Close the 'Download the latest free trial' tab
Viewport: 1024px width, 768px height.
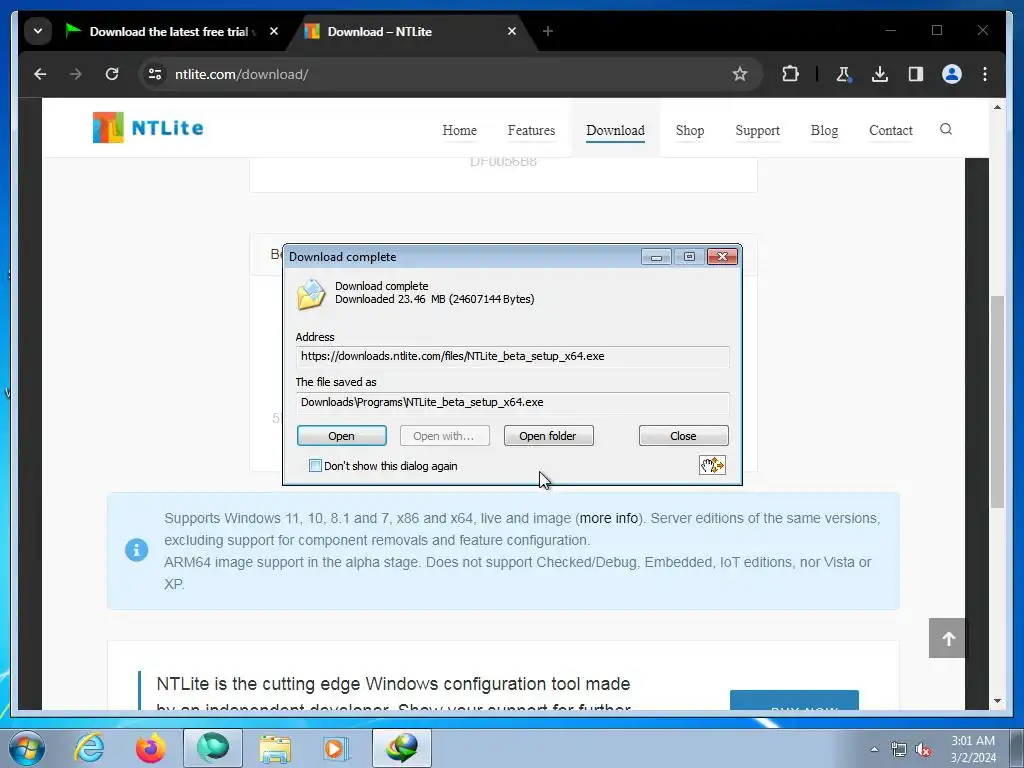(x=274, y=31)
